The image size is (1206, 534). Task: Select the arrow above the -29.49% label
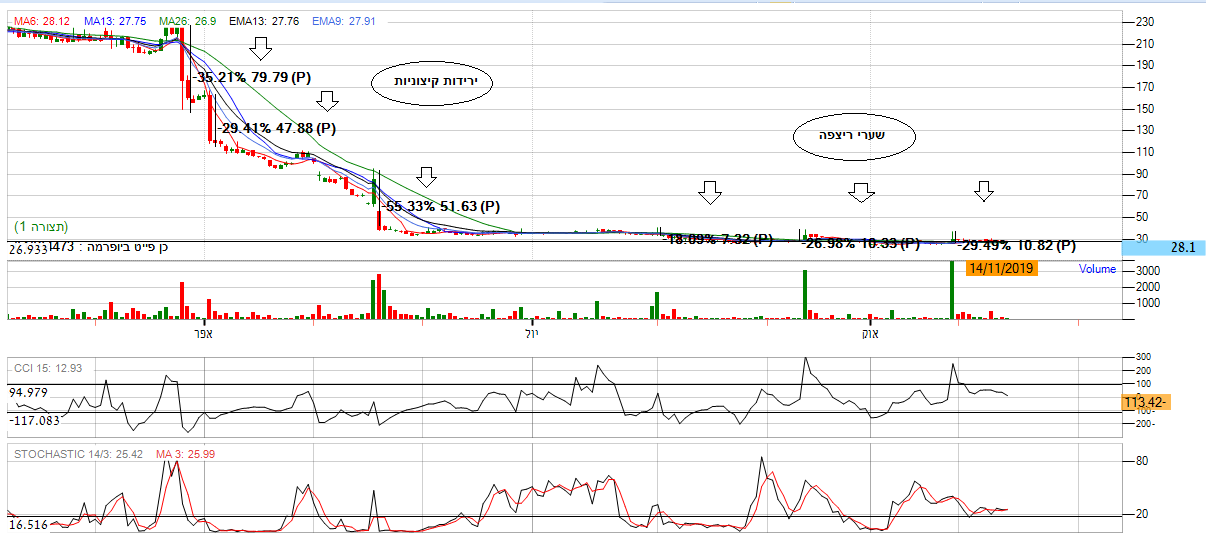pyautogui.click(x=984, y=191)
